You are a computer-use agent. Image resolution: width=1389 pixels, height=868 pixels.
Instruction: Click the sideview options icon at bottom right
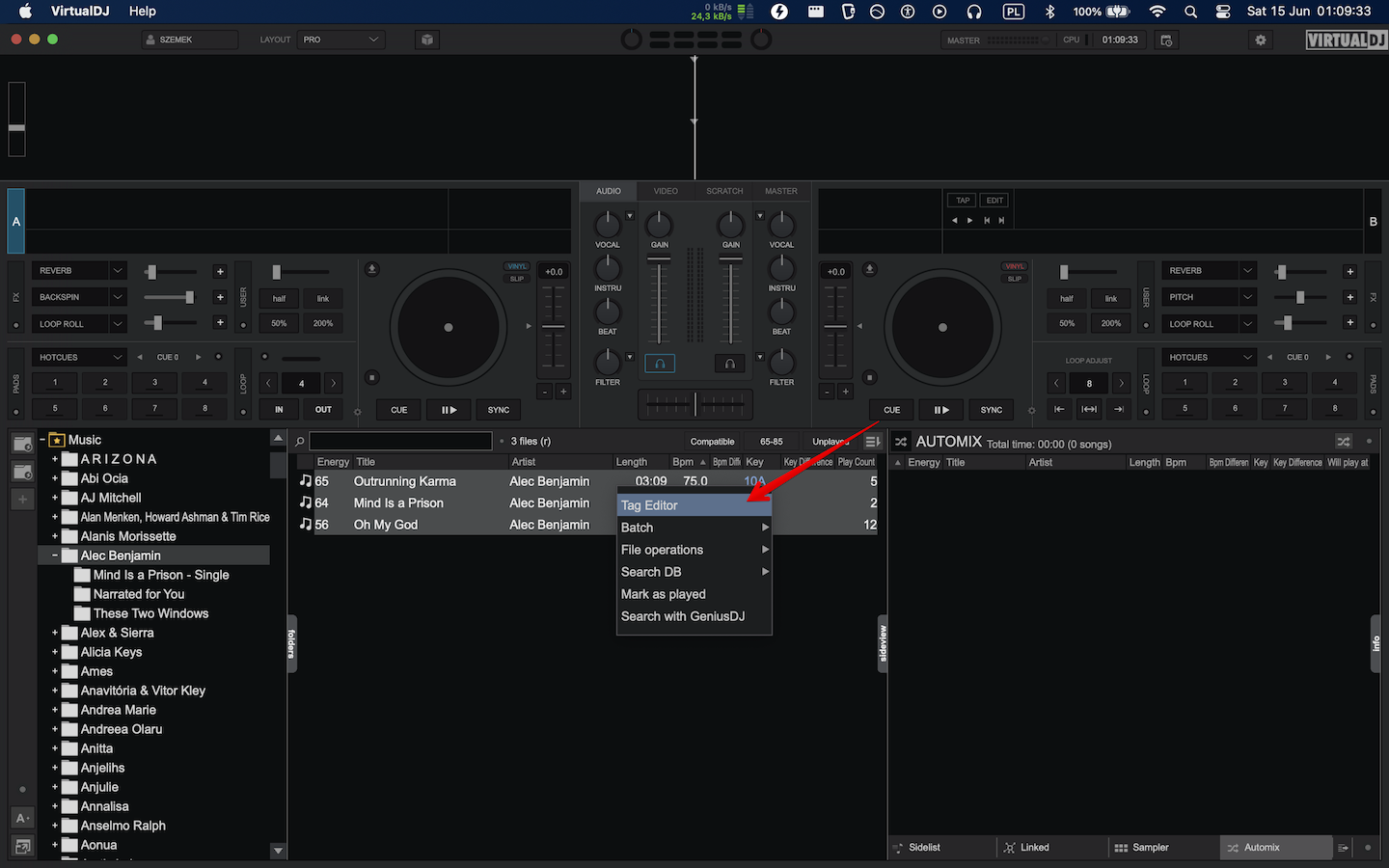coord(1343,848)
